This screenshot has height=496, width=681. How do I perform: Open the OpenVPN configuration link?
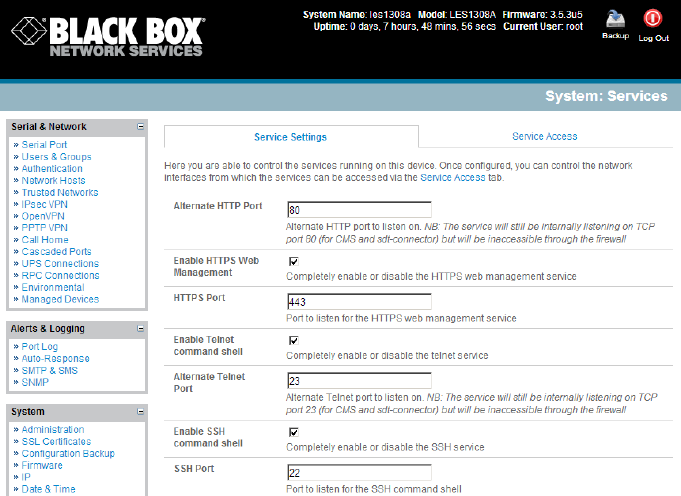42,216
